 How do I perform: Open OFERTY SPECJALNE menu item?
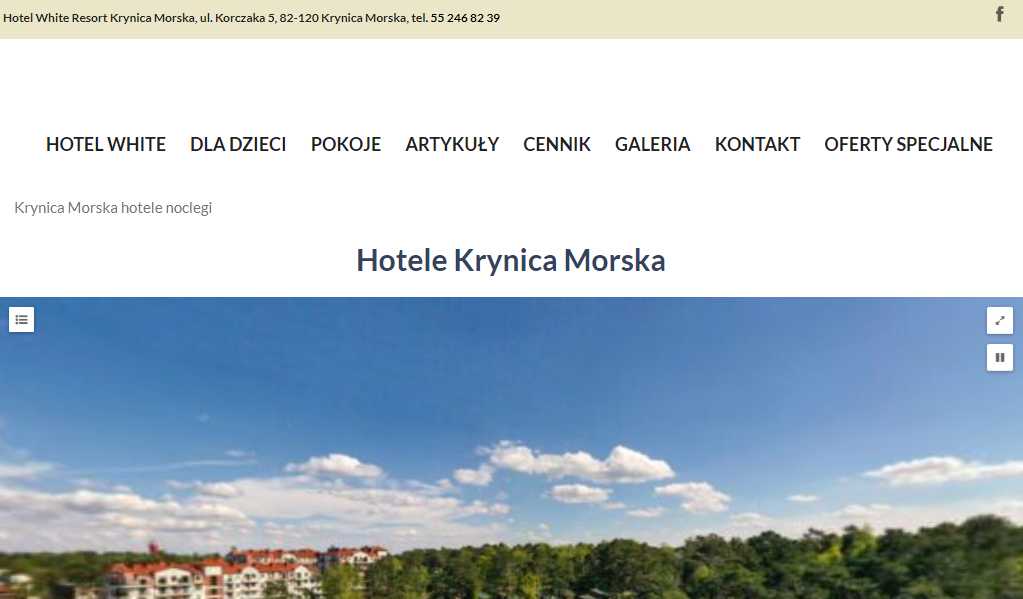point(908,144)
